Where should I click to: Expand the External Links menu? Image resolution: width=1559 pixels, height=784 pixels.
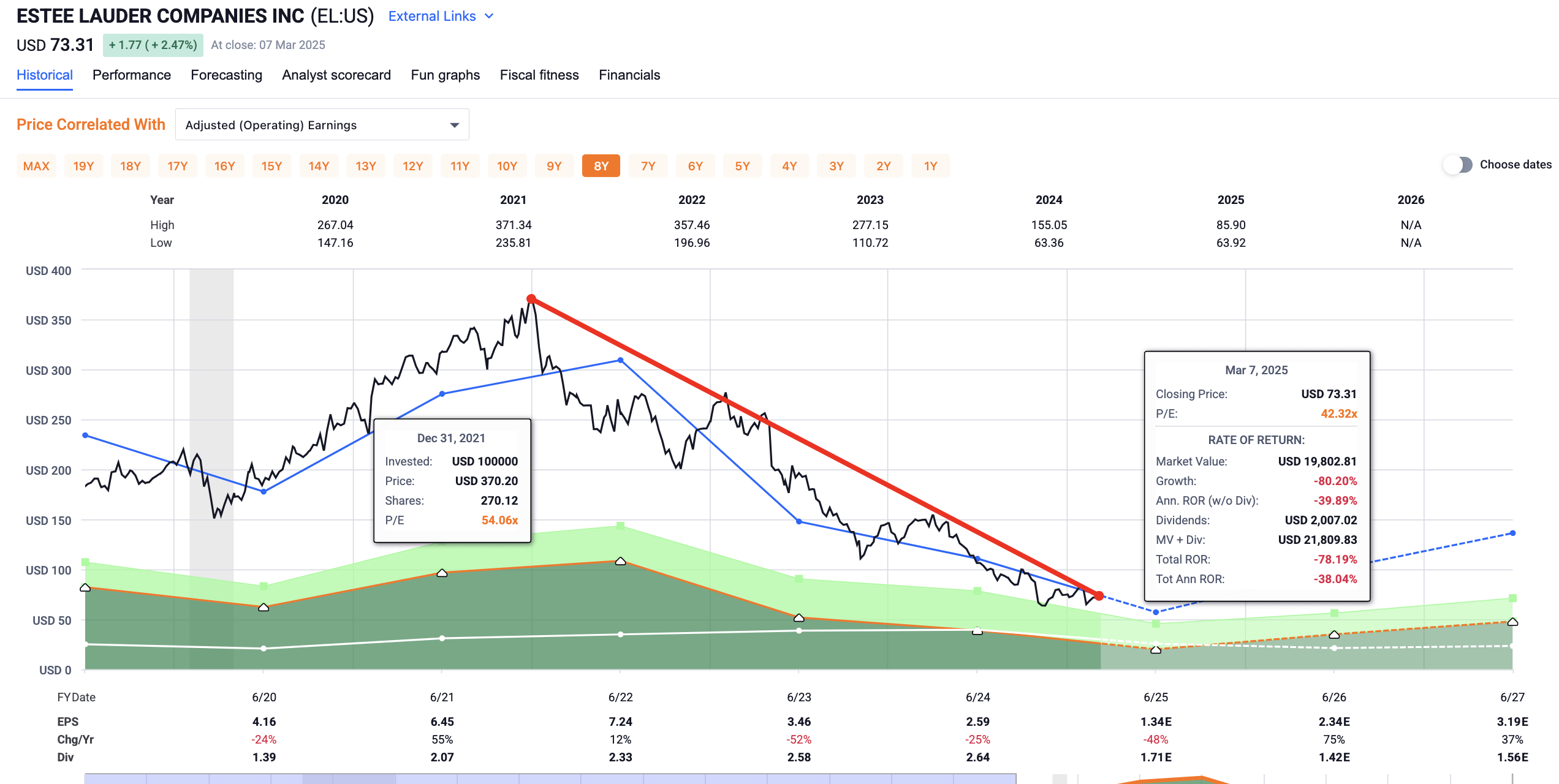[x=433, y=17]
